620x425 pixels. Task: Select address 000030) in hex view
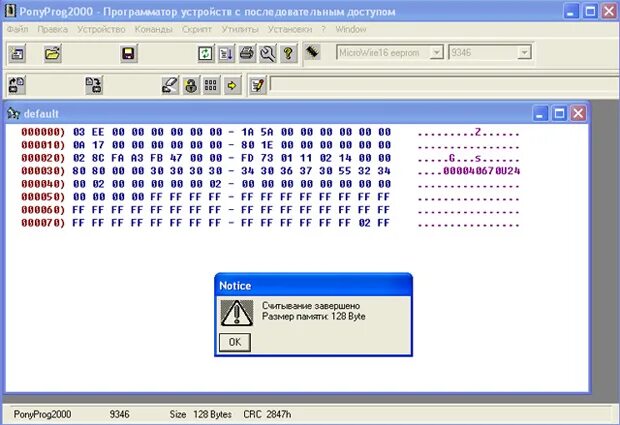[43, 171]
